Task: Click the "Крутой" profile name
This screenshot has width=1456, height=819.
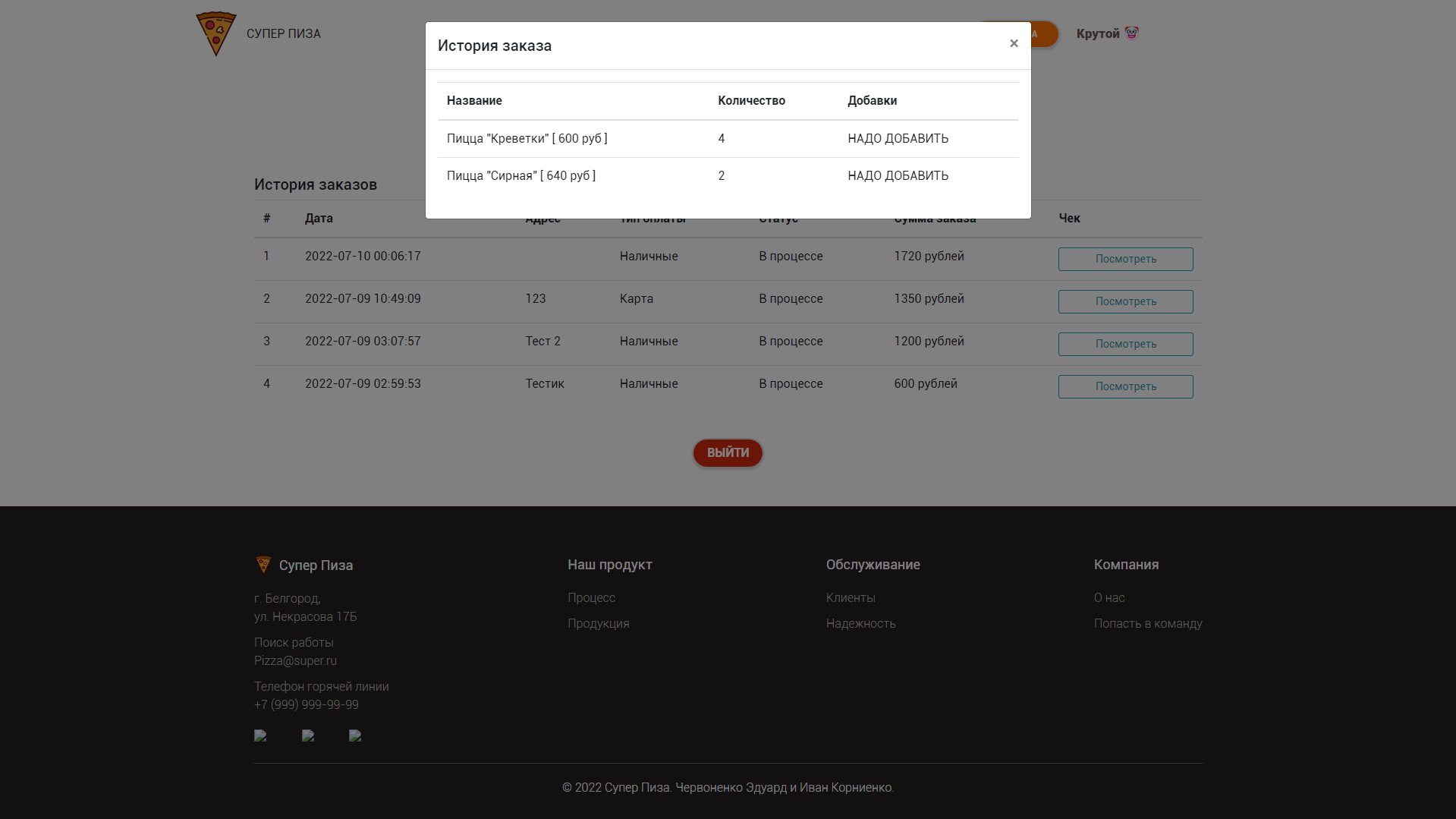Action: [1098, 33]
